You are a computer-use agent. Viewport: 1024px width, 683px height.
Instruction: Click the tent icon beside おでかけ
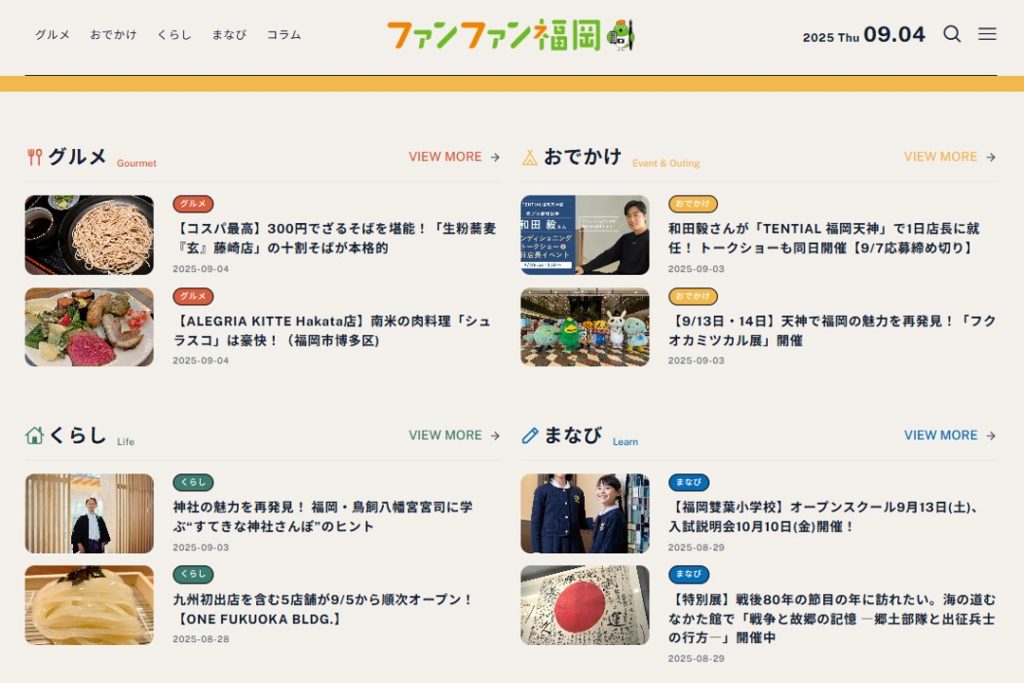530,157
